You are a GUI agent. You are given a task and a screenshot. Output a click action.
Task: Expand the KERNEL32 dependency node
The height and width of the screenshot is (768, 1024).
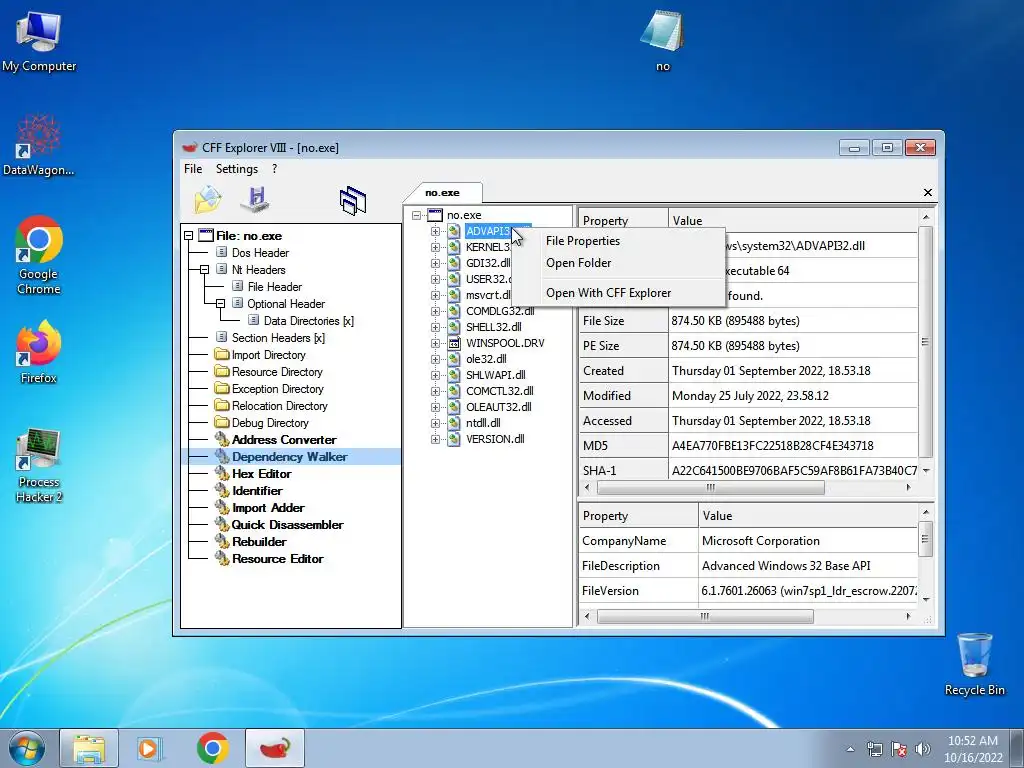[x=435, y=248]
